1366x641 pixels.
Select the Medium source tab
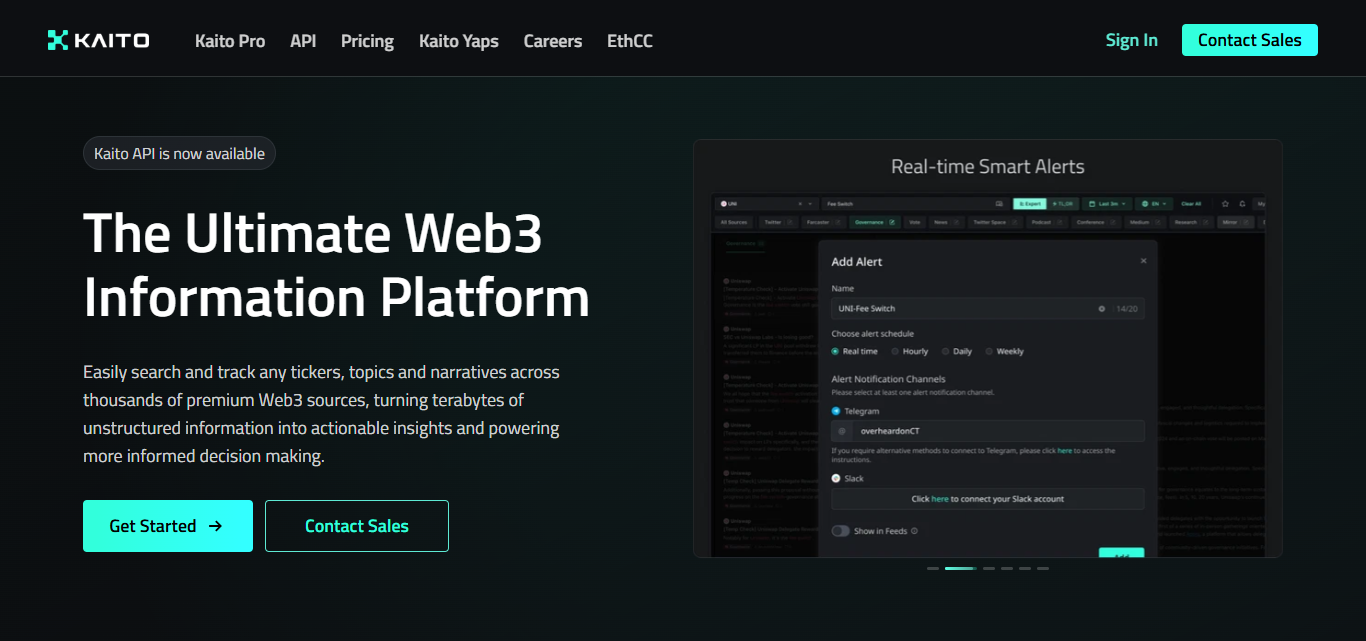pyautogui.click(x=1144, y=222)
